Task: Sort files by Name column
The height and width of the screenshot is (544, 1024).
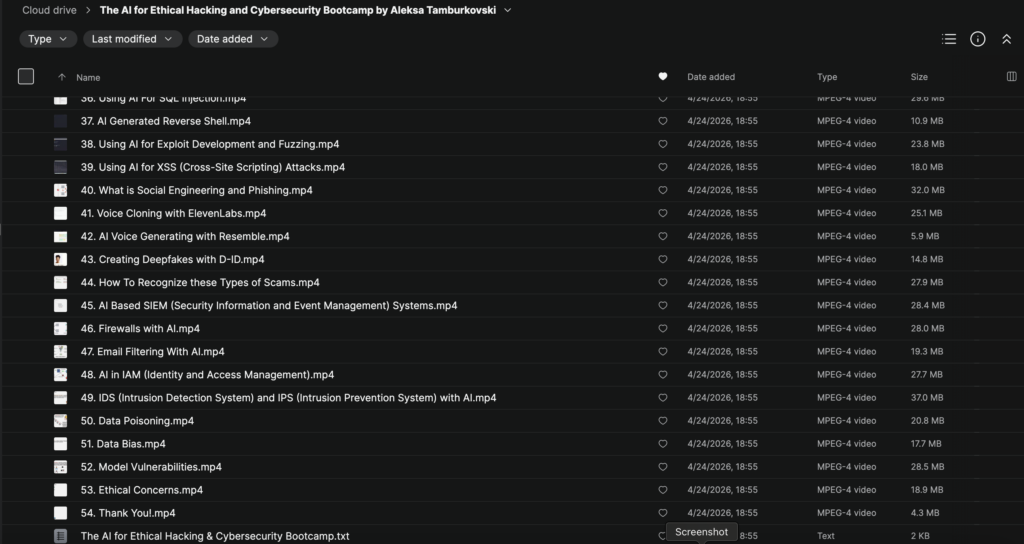Action: [88, 77]
